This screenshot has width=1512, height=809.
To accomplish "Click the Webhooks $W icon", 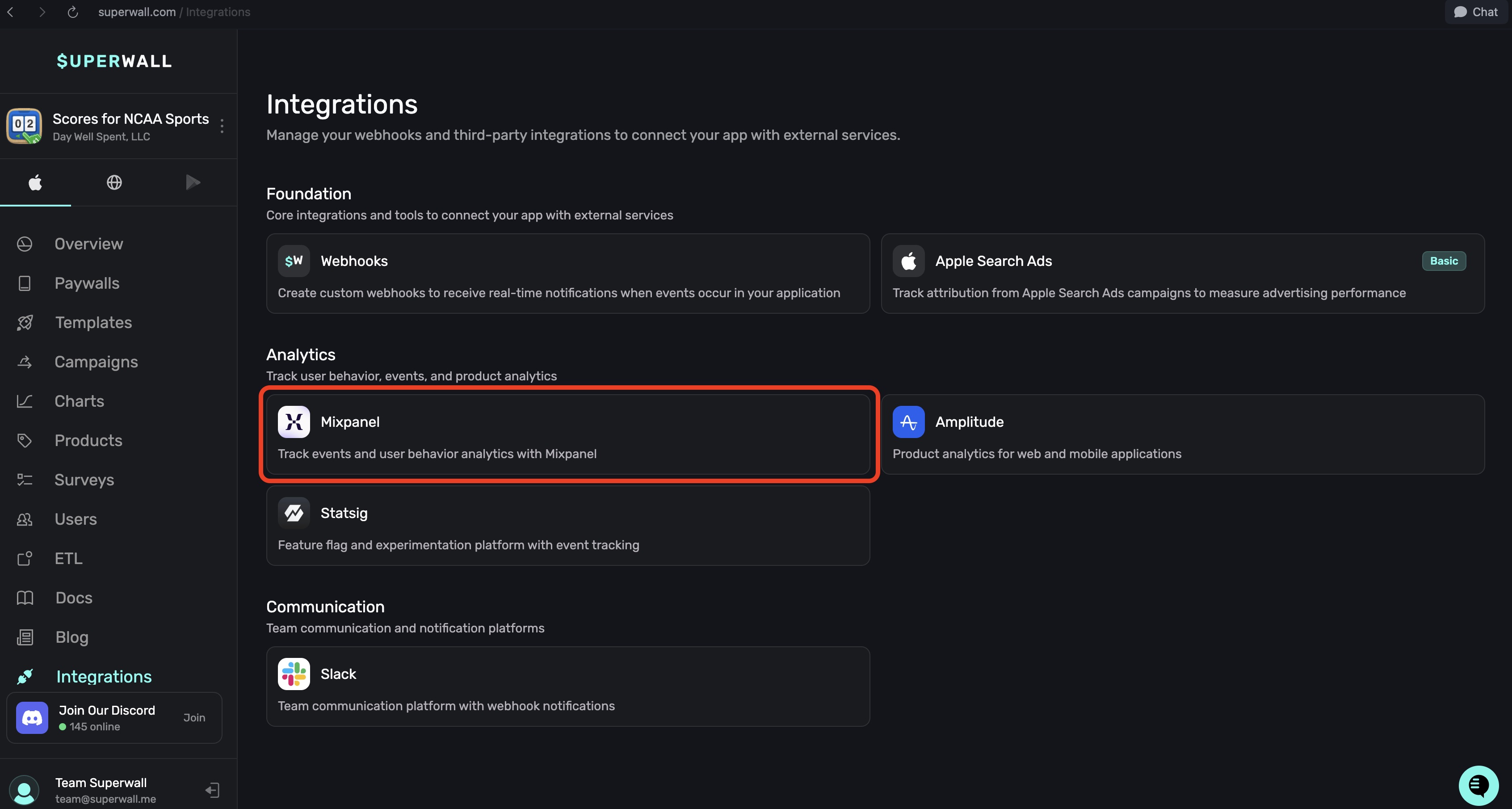I will click(294, 261).
